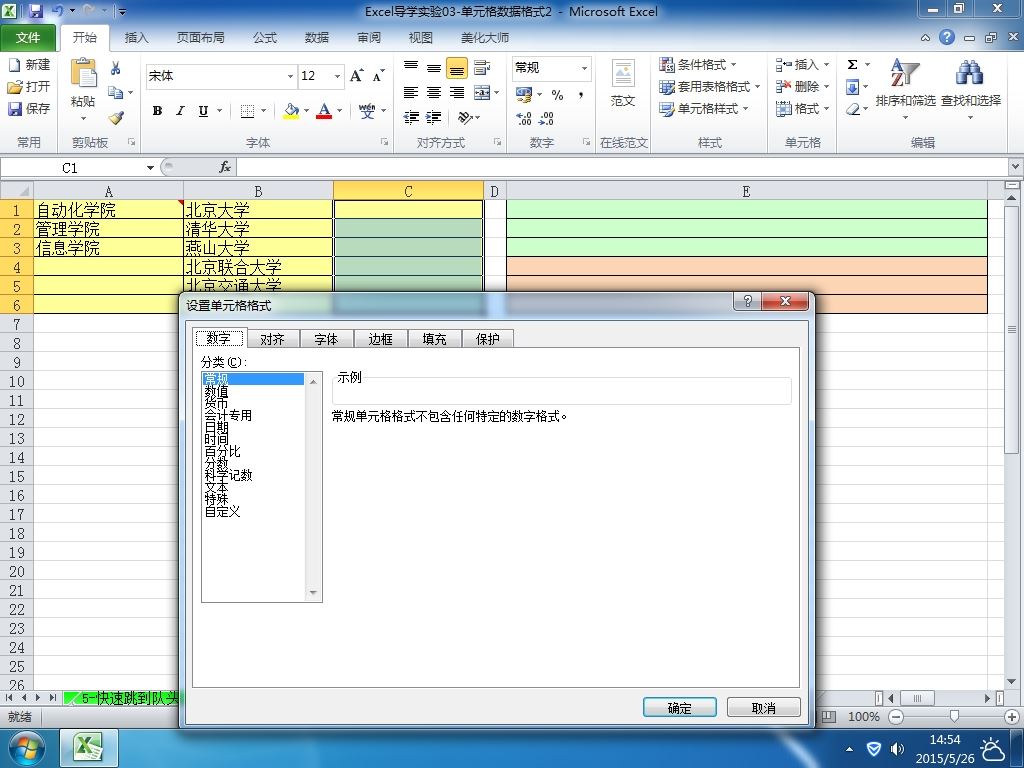1024x768 pixels.
Task: Align text to top
Action: pos(411,67)
